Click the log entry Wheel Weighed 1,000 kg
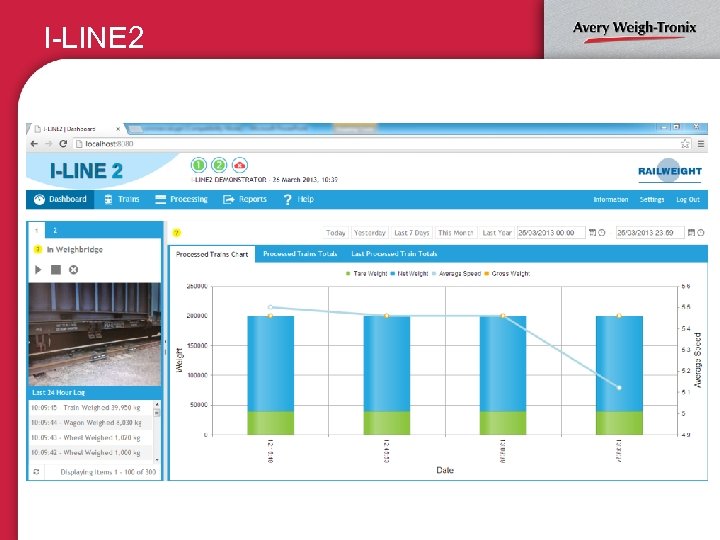The image size is (720, 540). pyautogui.click(x=90, y=452)
